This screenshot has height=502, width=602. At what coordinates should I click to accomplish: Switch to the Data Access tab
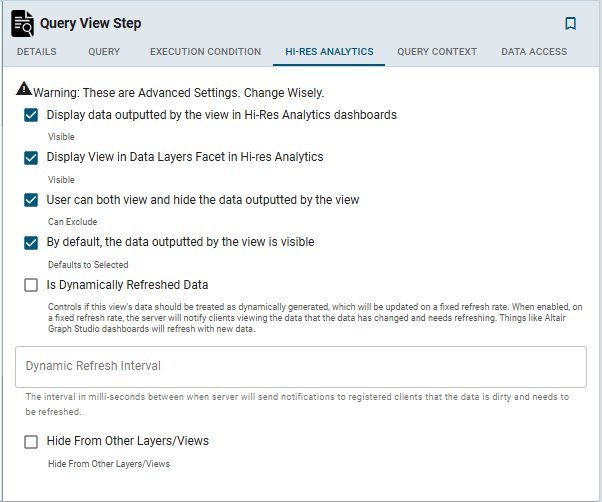pyautogui.click(x=534, y=52)
